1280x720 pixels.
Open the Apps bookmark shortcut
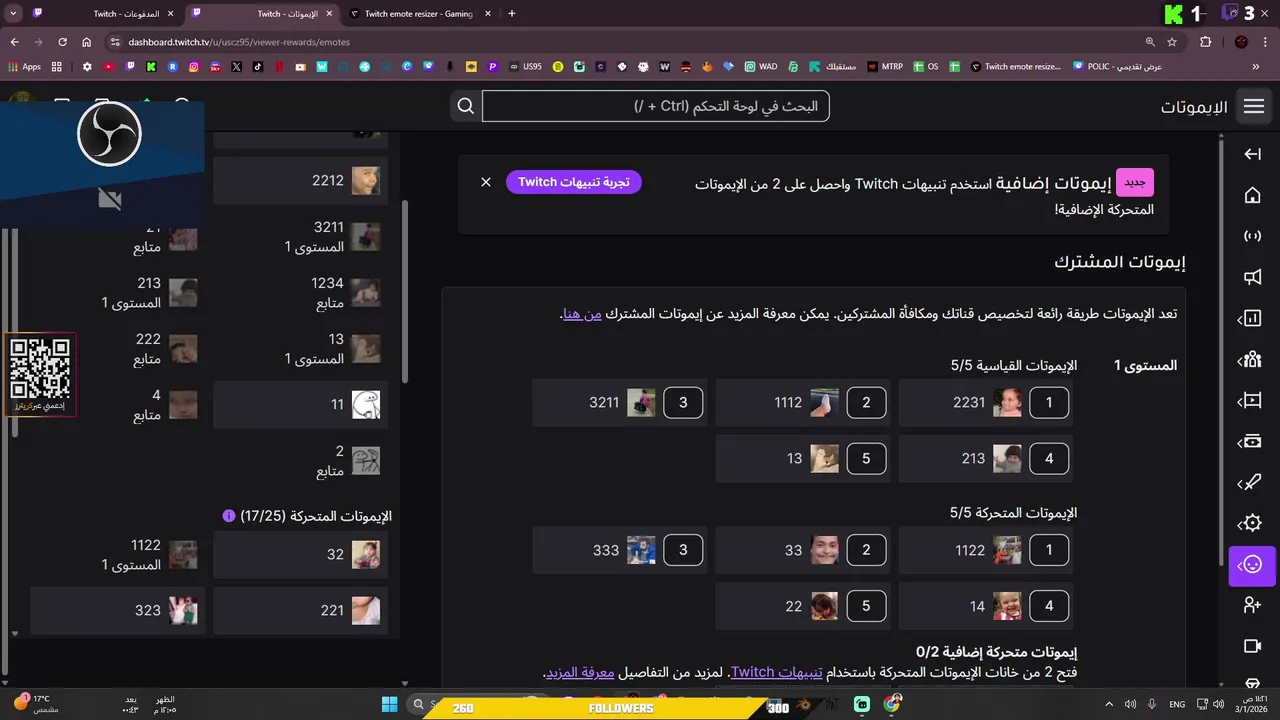(x=24, y=67)
